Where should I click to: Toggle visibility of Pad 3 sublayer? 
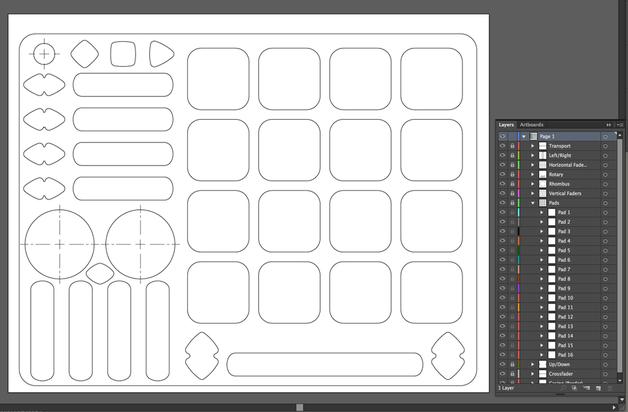(503, 231)
